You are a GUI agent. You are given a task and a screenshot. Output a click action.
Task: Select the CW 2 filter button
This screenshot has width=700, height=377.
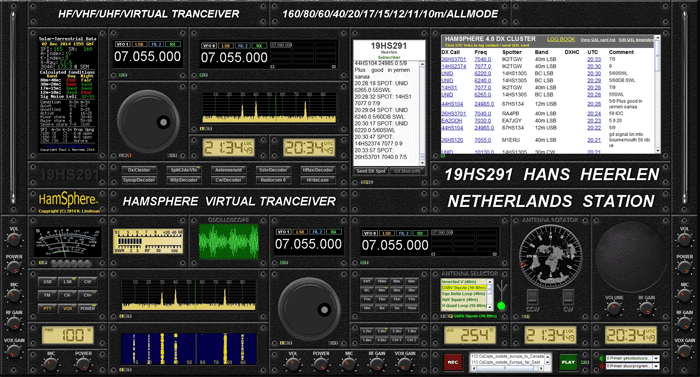tap(412, 340)
